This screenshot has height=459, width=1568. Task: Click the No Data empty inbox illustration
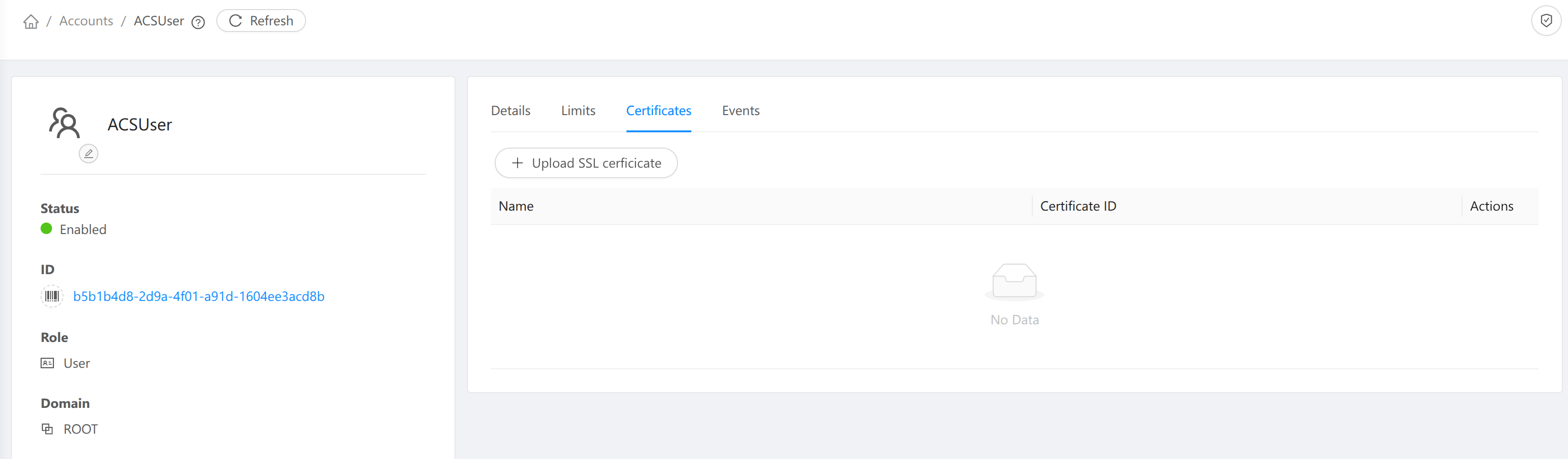[x=1014, y=282]
